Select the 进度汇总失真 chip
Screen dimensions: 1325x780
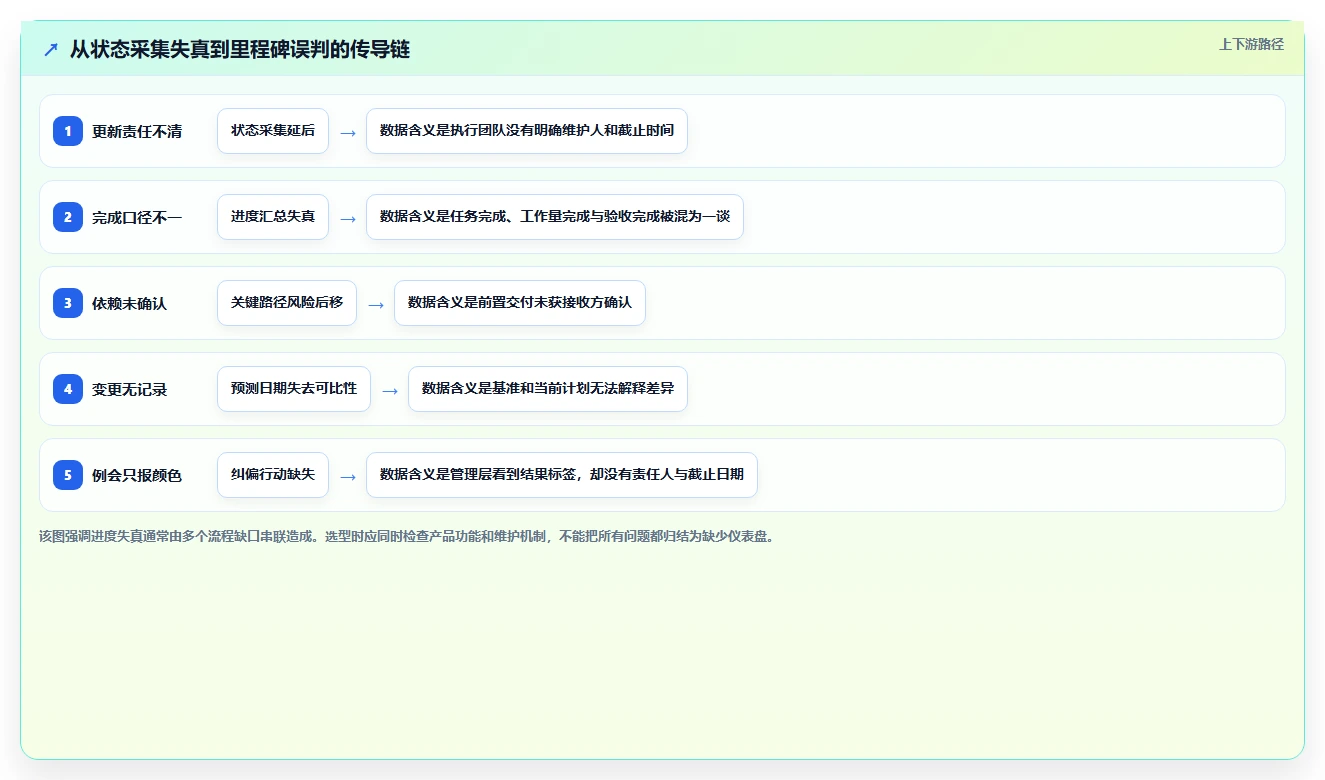tap(273, 217)
